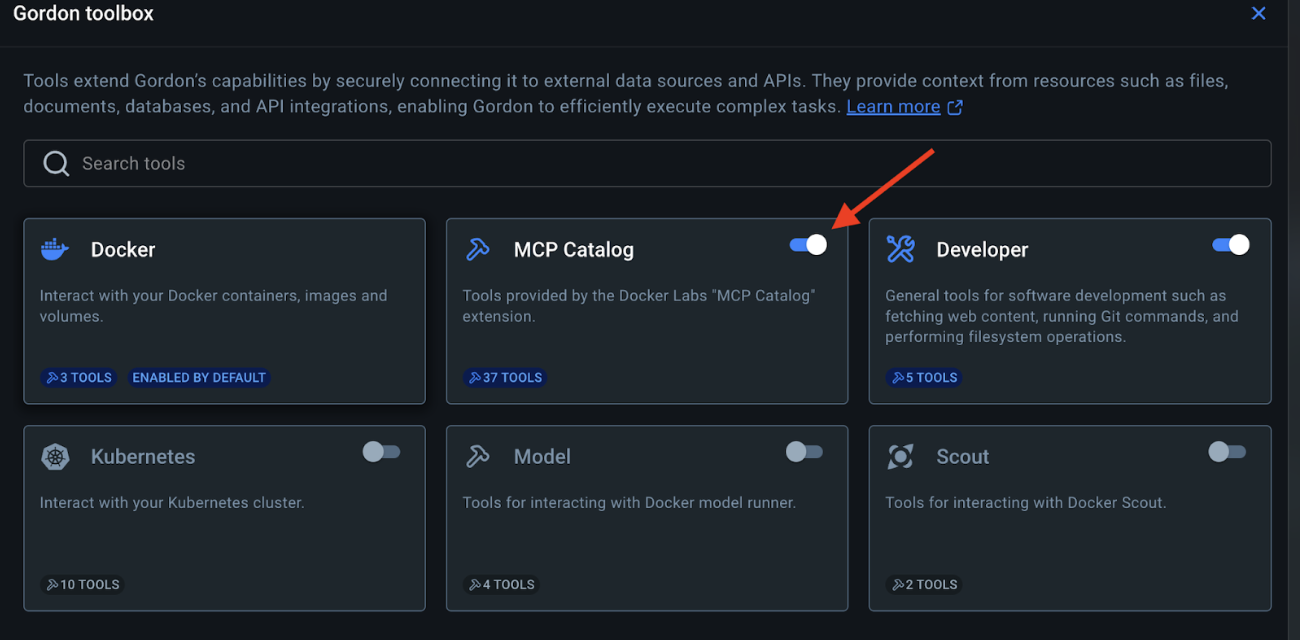Click the Developer wrench-and-screwdriver icon

(x=900, y=250)
